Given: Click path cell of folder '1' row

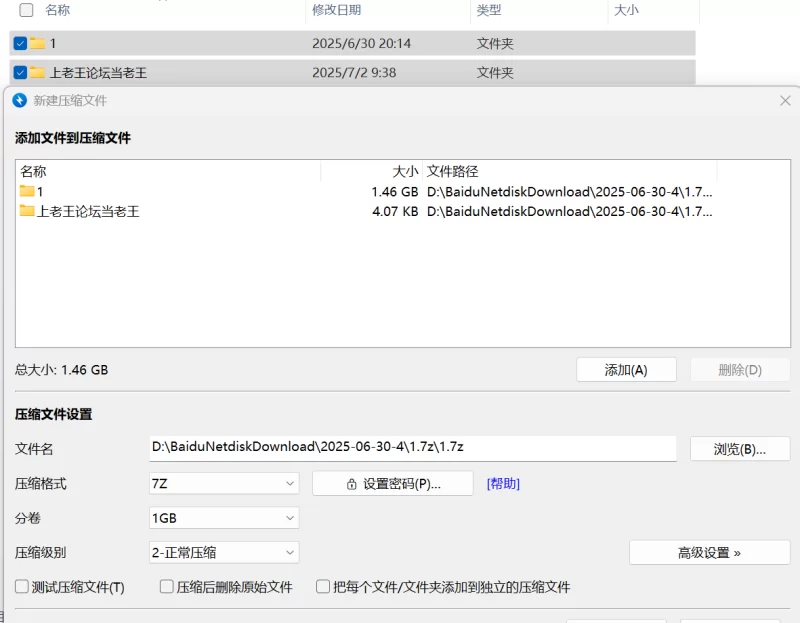Looking at the screenshot, I should pyautogui.click(x=569, y=192).
